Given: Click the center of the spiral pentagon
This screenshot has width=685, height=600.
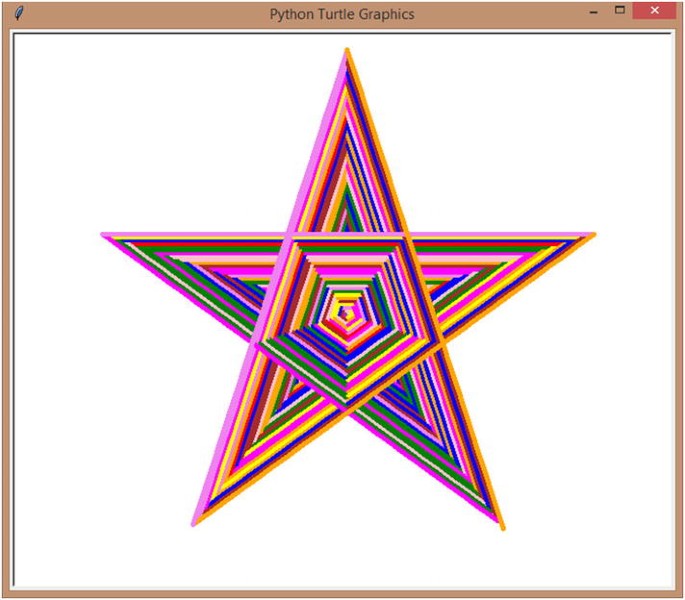Looking at the screenshot, I should (x=346, y=313).
